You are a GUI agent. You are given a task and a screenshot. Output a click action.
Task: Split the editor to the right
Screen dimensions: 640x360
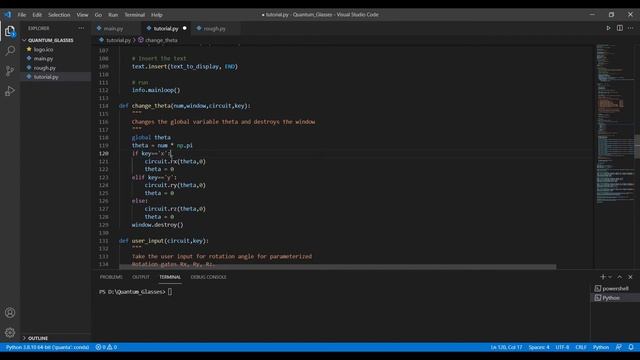[620, 28]
